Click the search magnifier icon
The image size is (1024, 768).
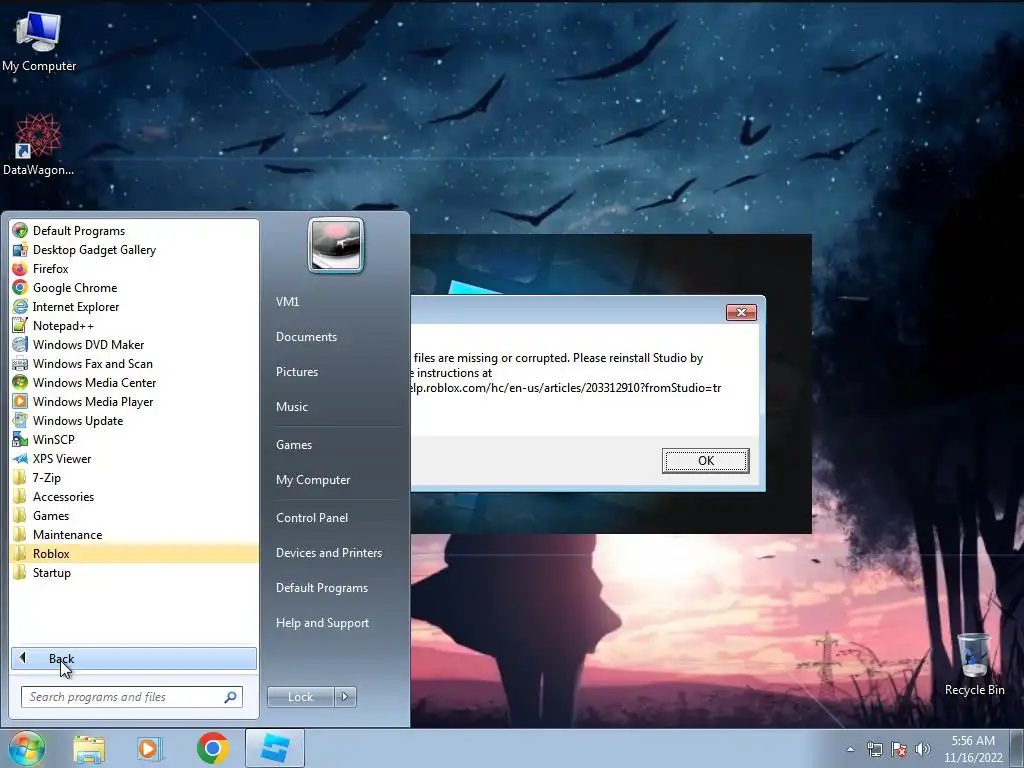point(230,697)
